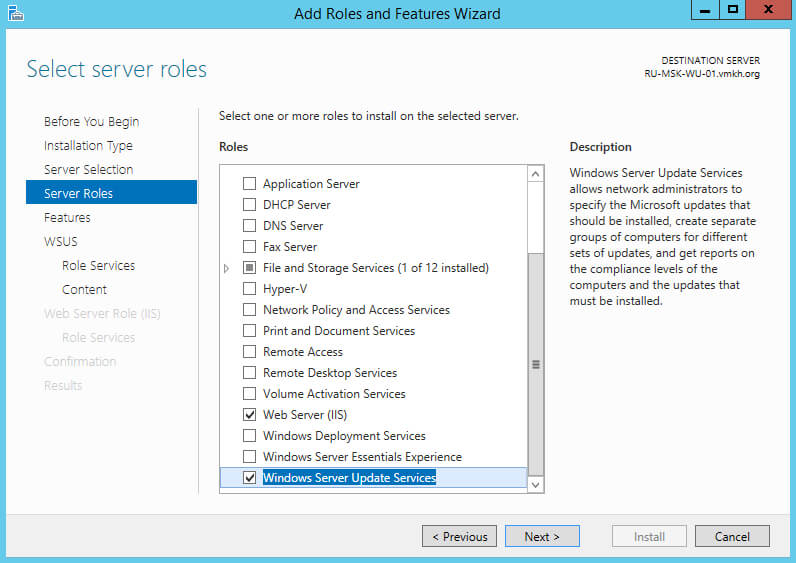
Task: Cancel the wizard
Action: 732,536
